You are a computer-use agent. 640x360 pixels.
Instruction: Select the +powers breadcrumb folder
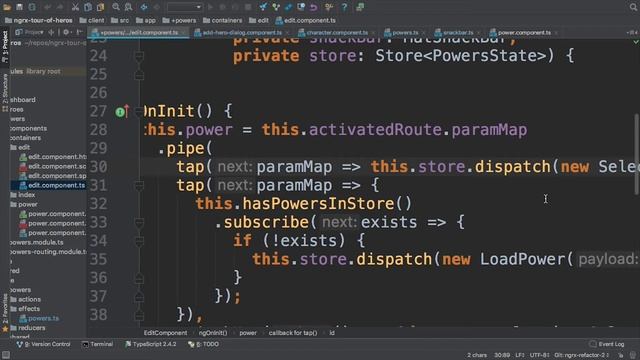point(179,20)
